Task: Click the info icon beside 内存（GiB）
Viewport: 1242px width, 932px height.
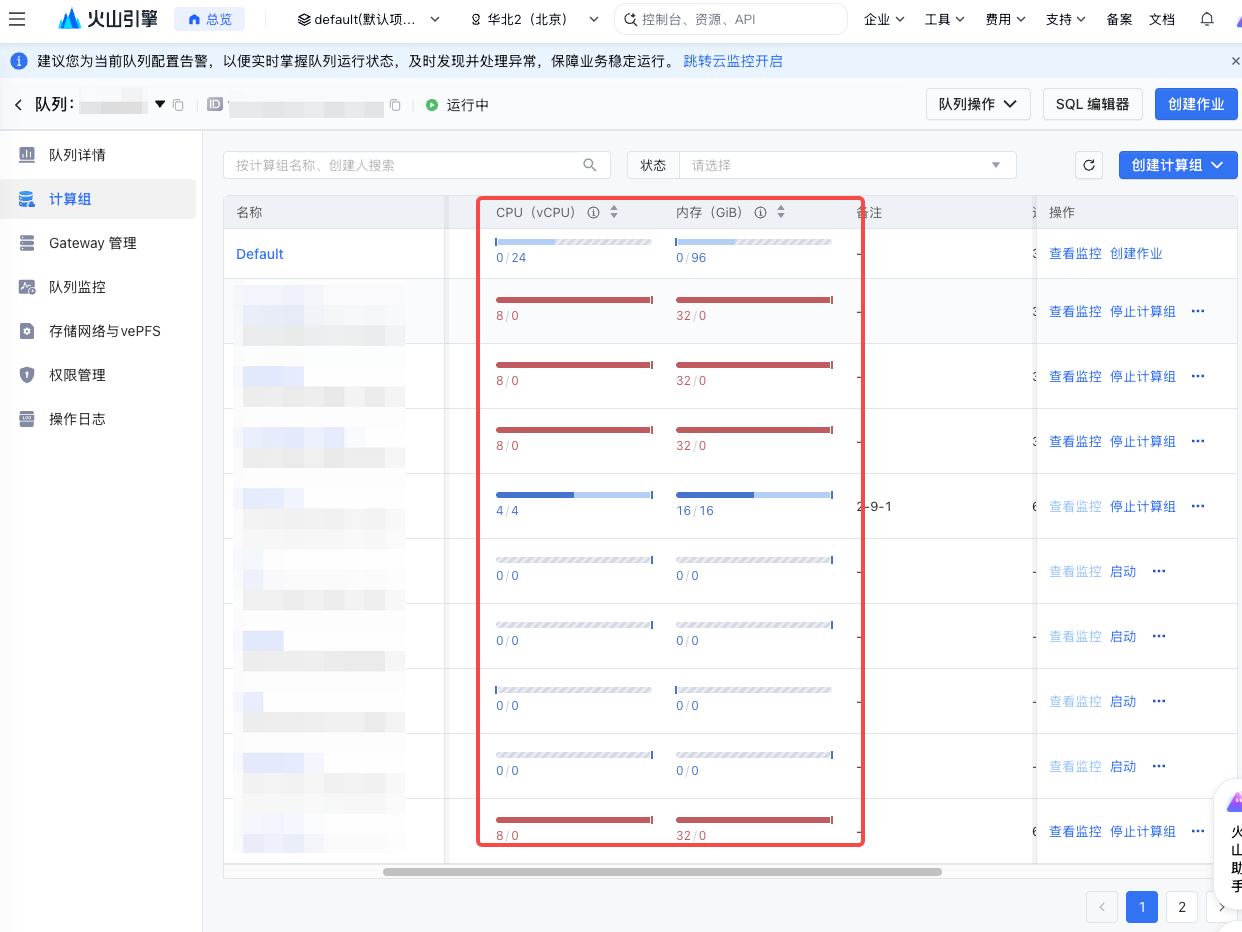Action: [x=760, y=212]
